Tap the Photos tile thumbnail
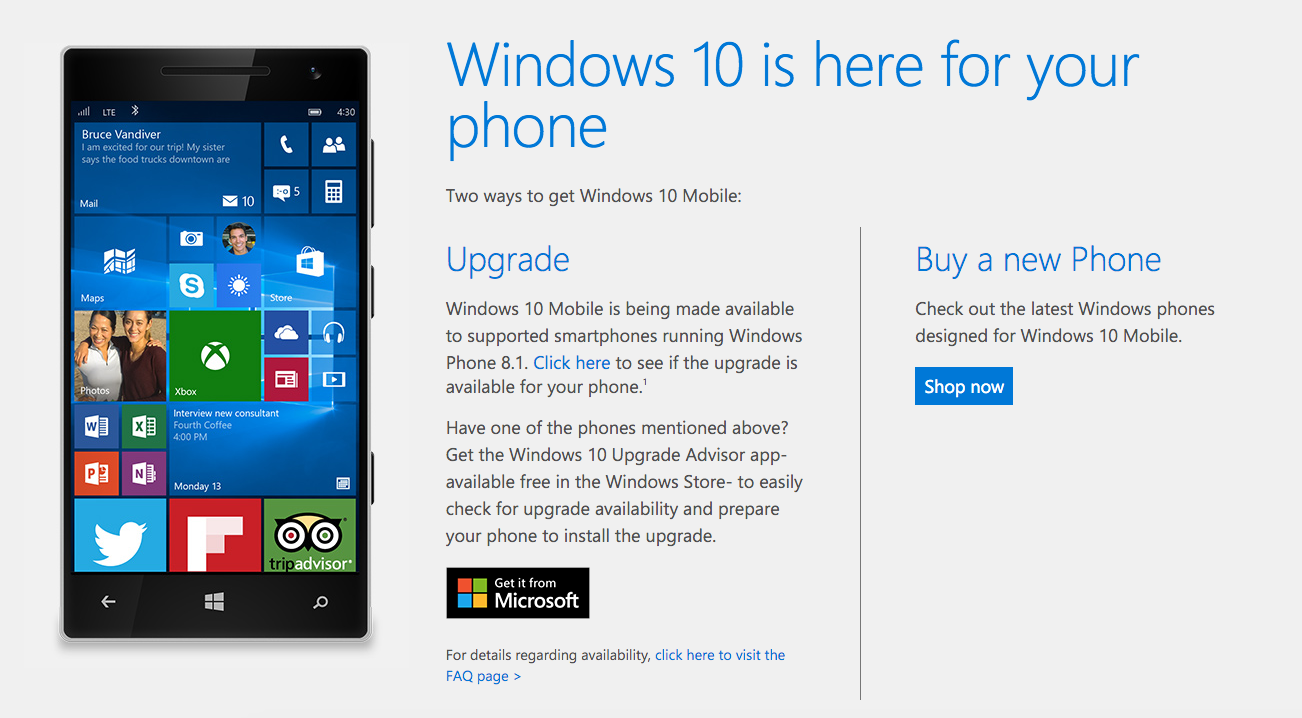The width and height of the screenshot is (1302, 718). click(120, 355)
